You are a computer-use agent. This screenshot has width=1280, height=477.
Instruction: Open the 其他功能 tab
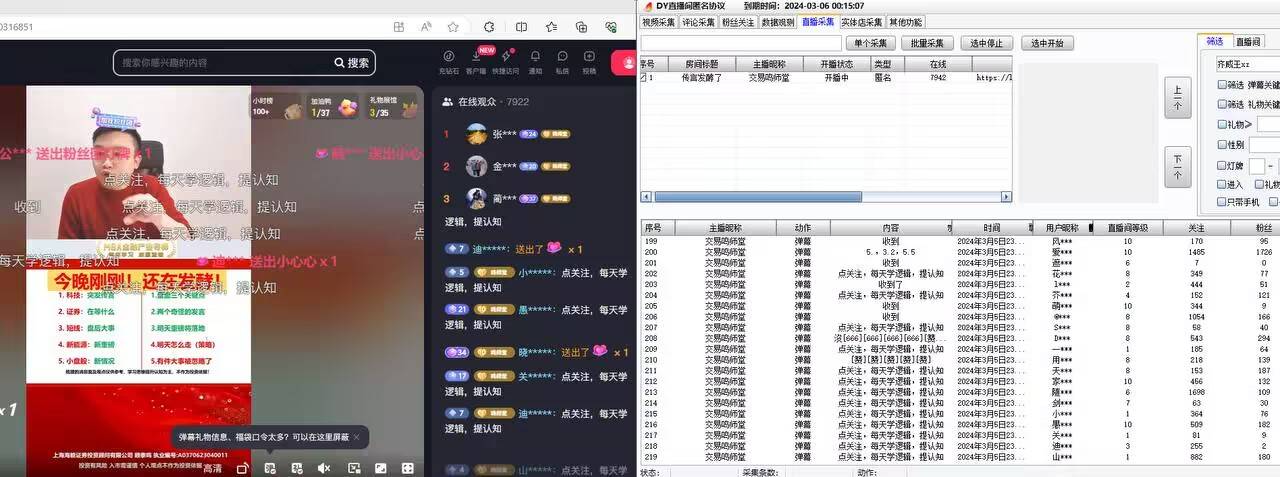905,22
